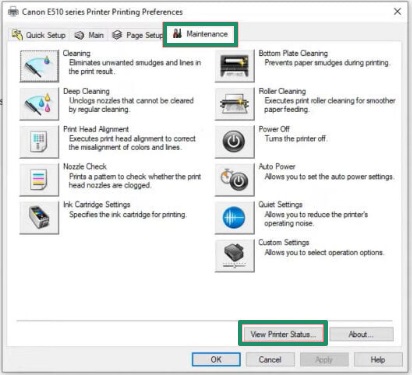
Task: Go to the Page Setup tab
Action: pos(137,35)
